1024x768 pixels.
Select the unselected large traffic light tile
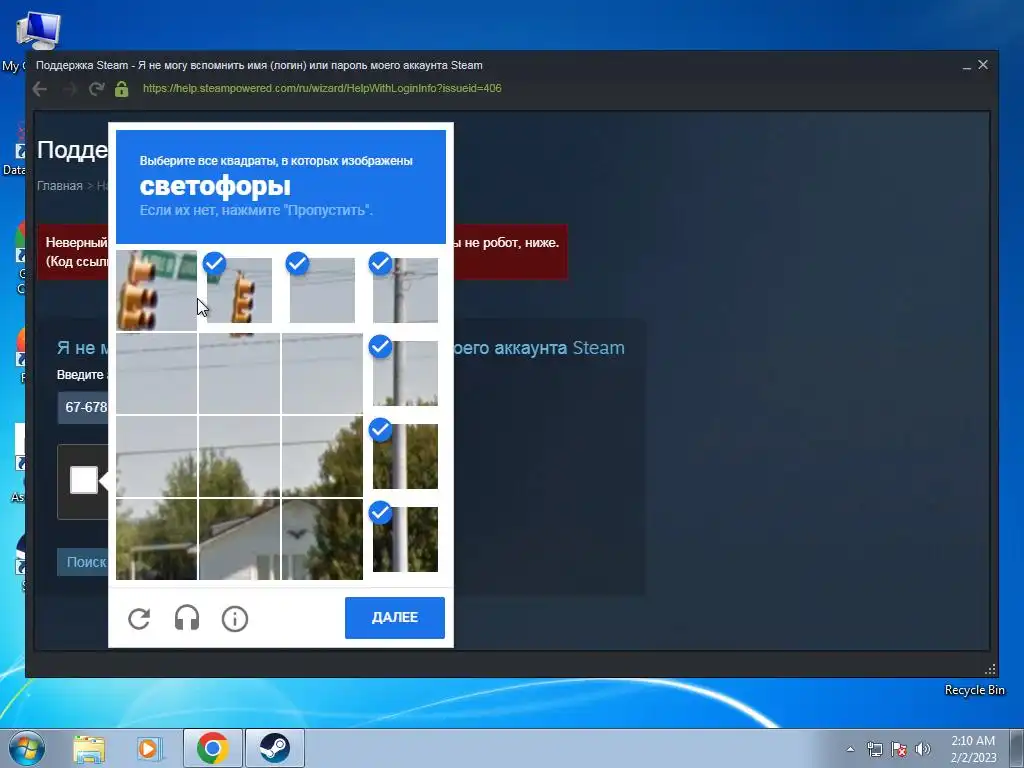pos(156,291)
